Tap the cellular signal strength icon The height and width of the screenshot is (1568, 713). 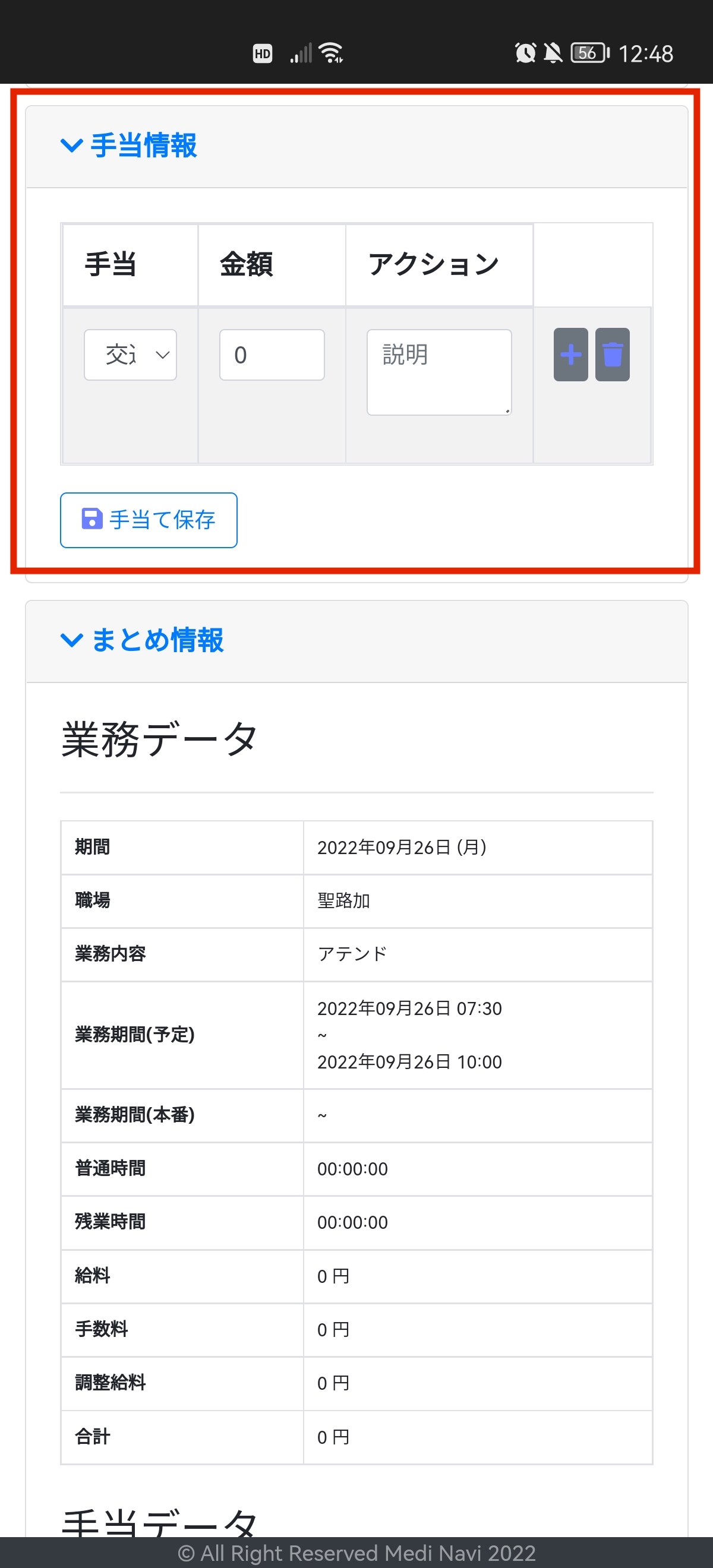click(301, 53)
